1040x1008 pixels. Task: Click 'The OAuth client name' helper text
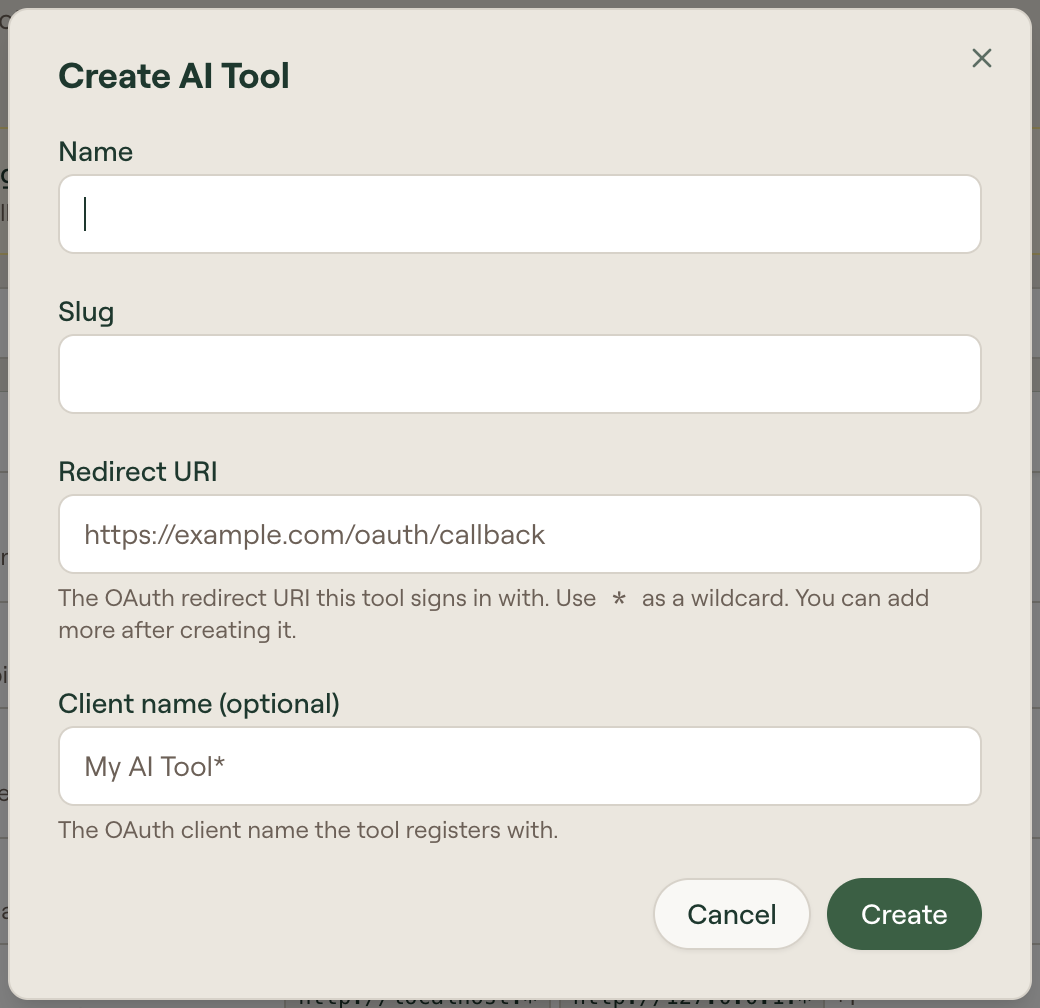tap(308, 830)
